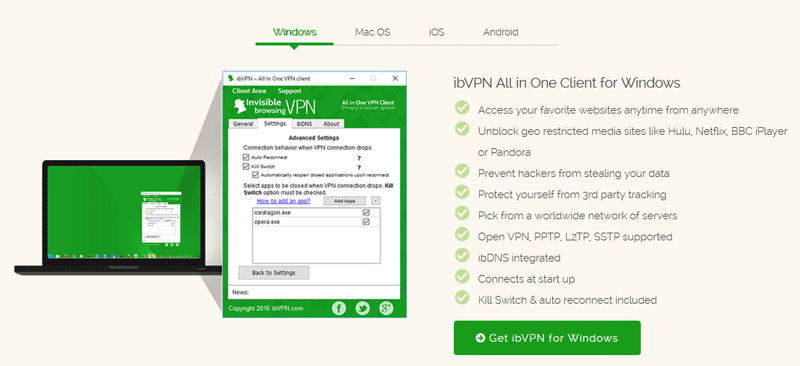
Task: Click the laptop screenshot thumbnail
Action: [x=118, y=217]
